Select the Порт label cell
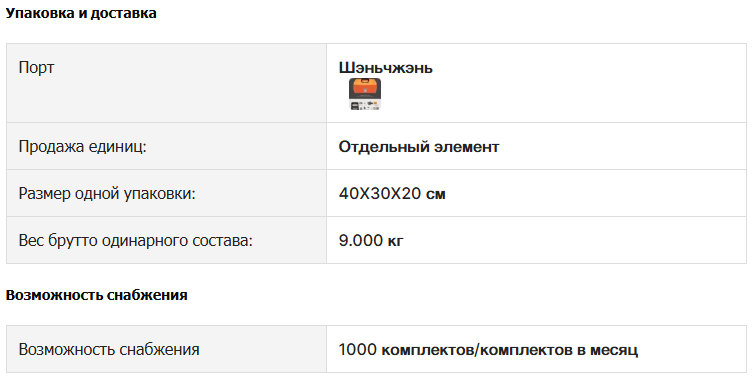This screenshot has width=752, height=378. tap(166, 83)
